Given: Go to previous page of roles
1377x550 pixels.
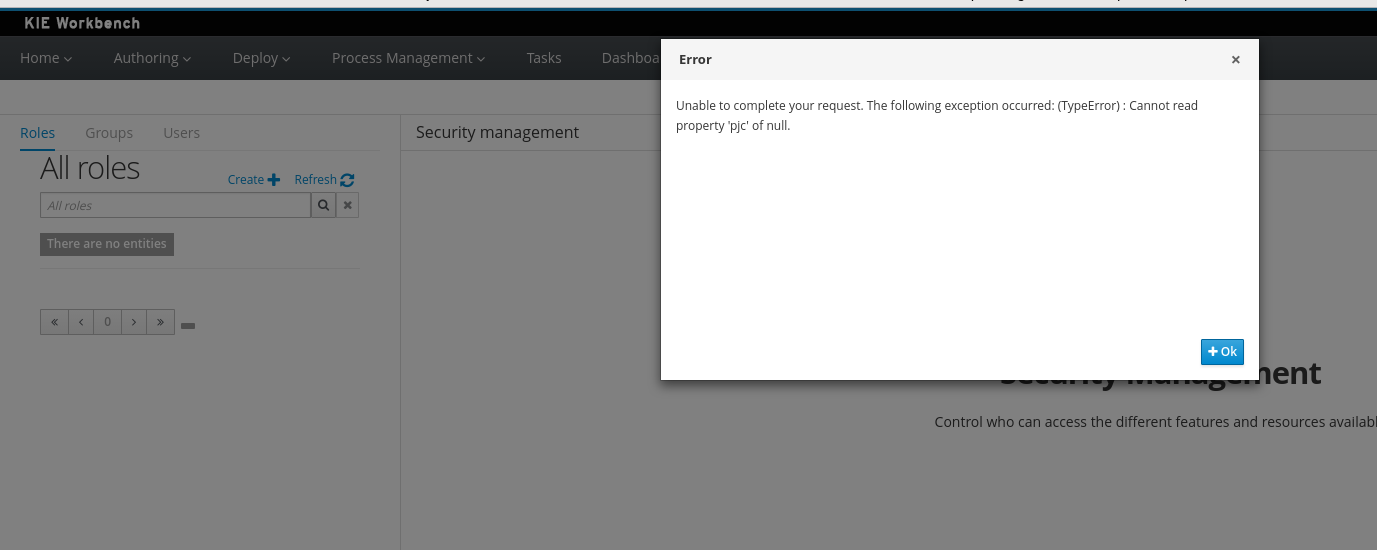Looking at the screenshot, I should click(x=81, y=322).
